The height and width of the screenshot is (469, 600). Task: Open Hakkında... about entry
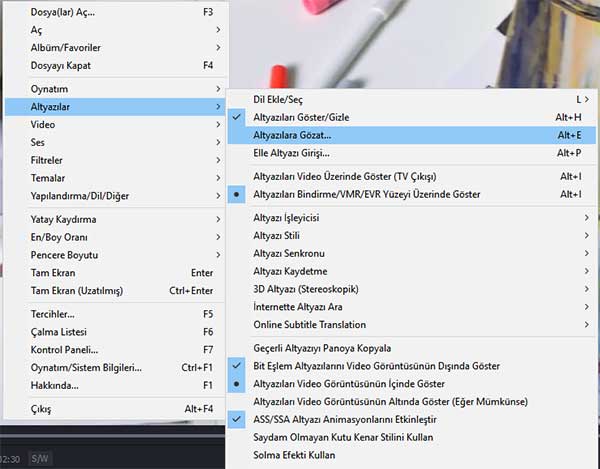(x=115, y=385)
